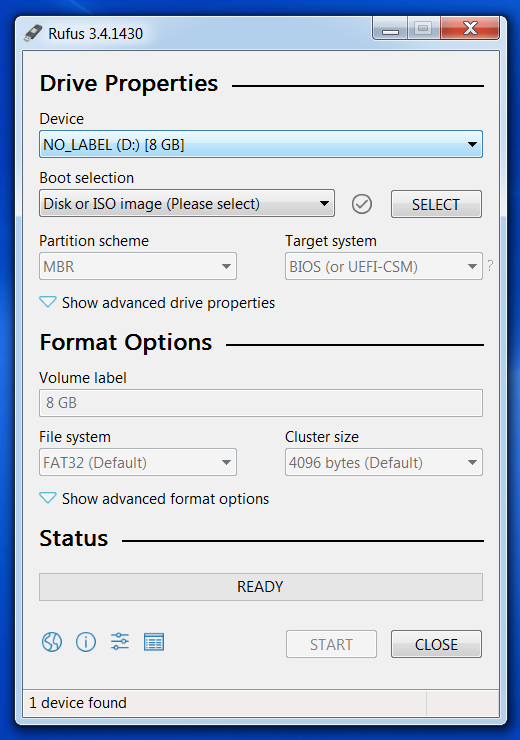Show the log window icon
This screenshot has width=520, height=740.
pos(154,642)
